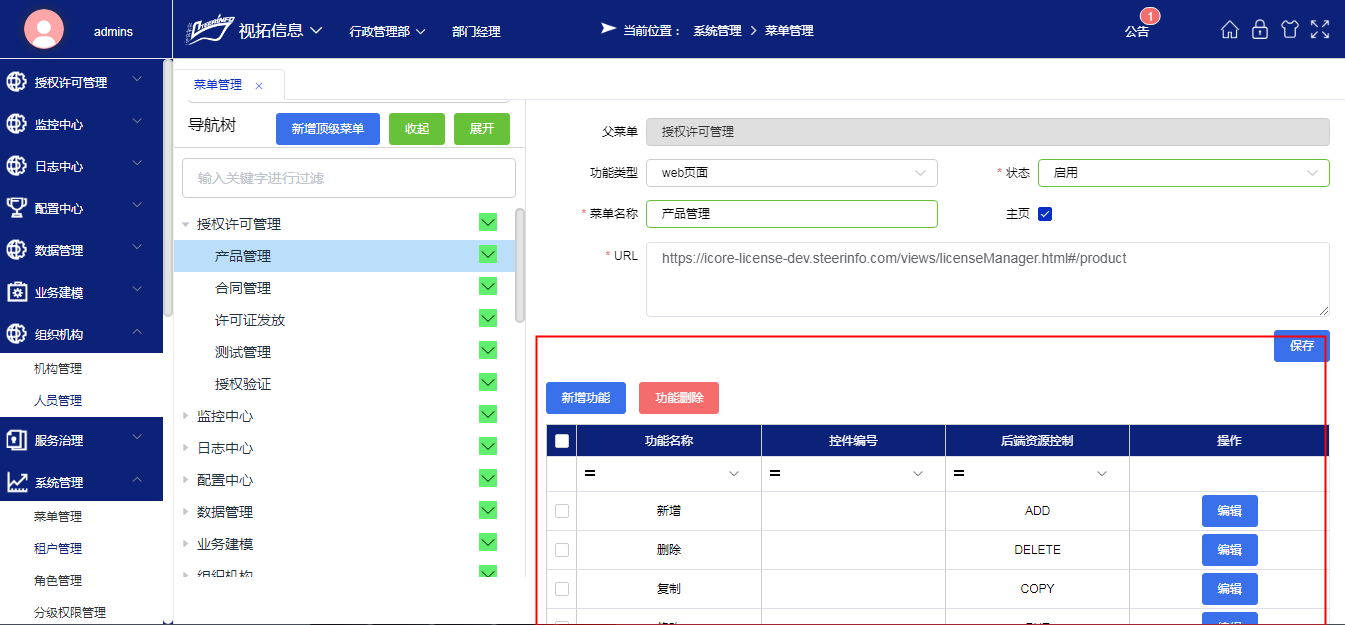Toggle green checkbox for 监控中心 node
The height and width of the screenshot is (625, 1345).
[x=488, y=414]
